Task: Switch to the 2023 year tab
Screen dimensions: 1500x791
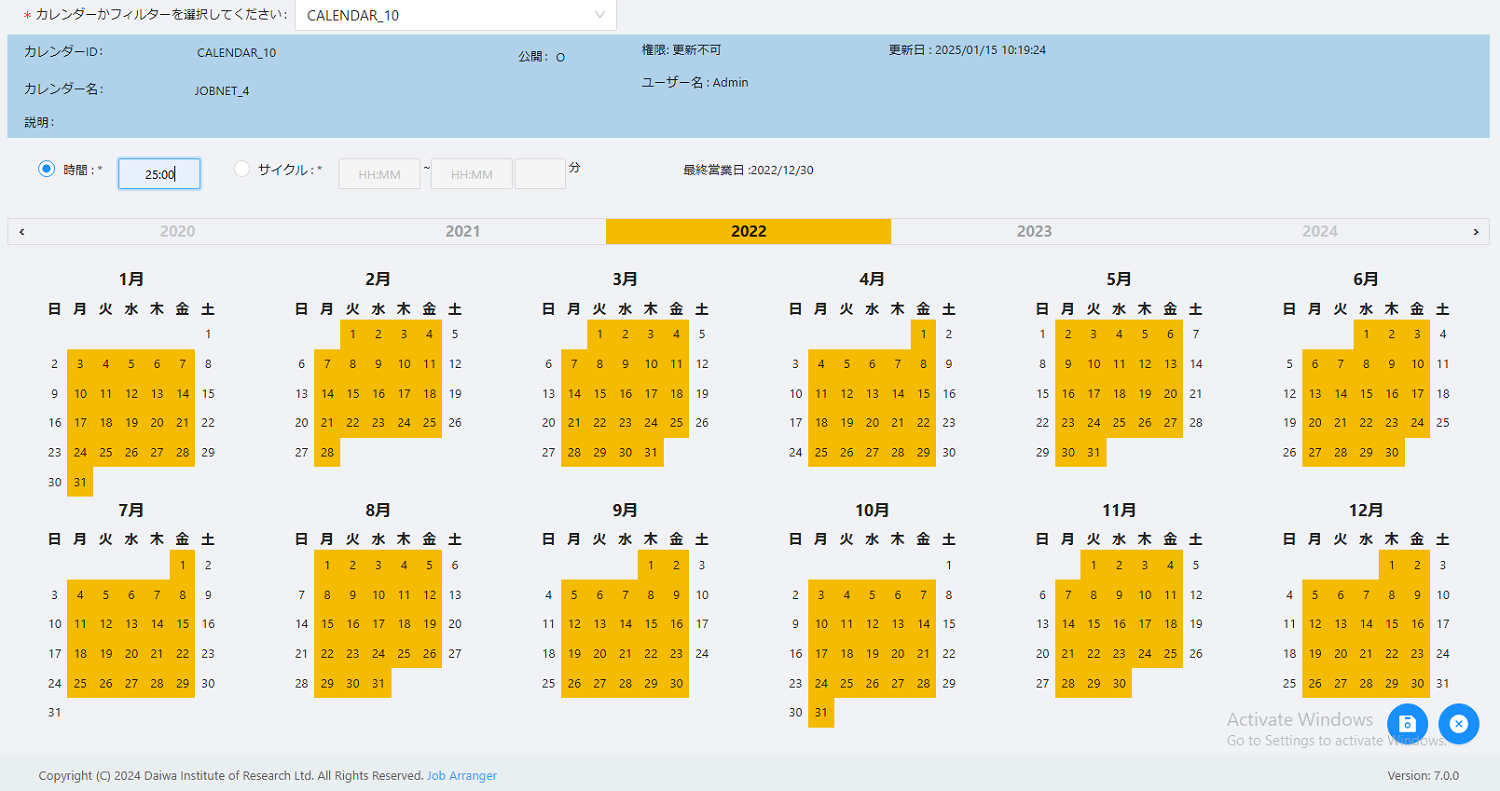Action: (1034, 231)
